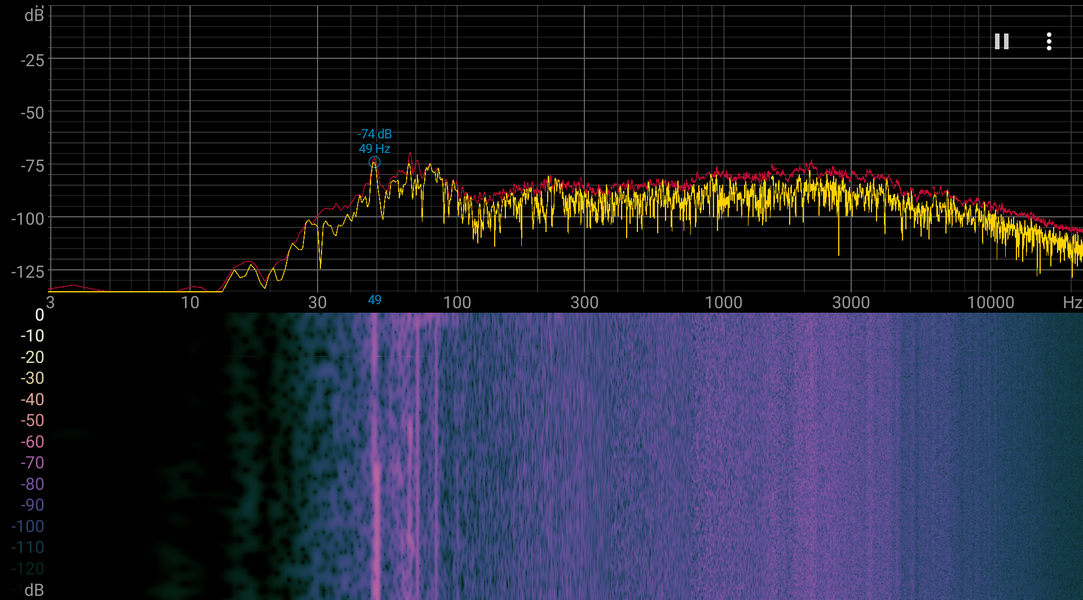Image resolution: width=1083 pixels, height=600 pixels.
Task: Click the '-74 dB' peak readout label
Action: click(x=374, y=134)
